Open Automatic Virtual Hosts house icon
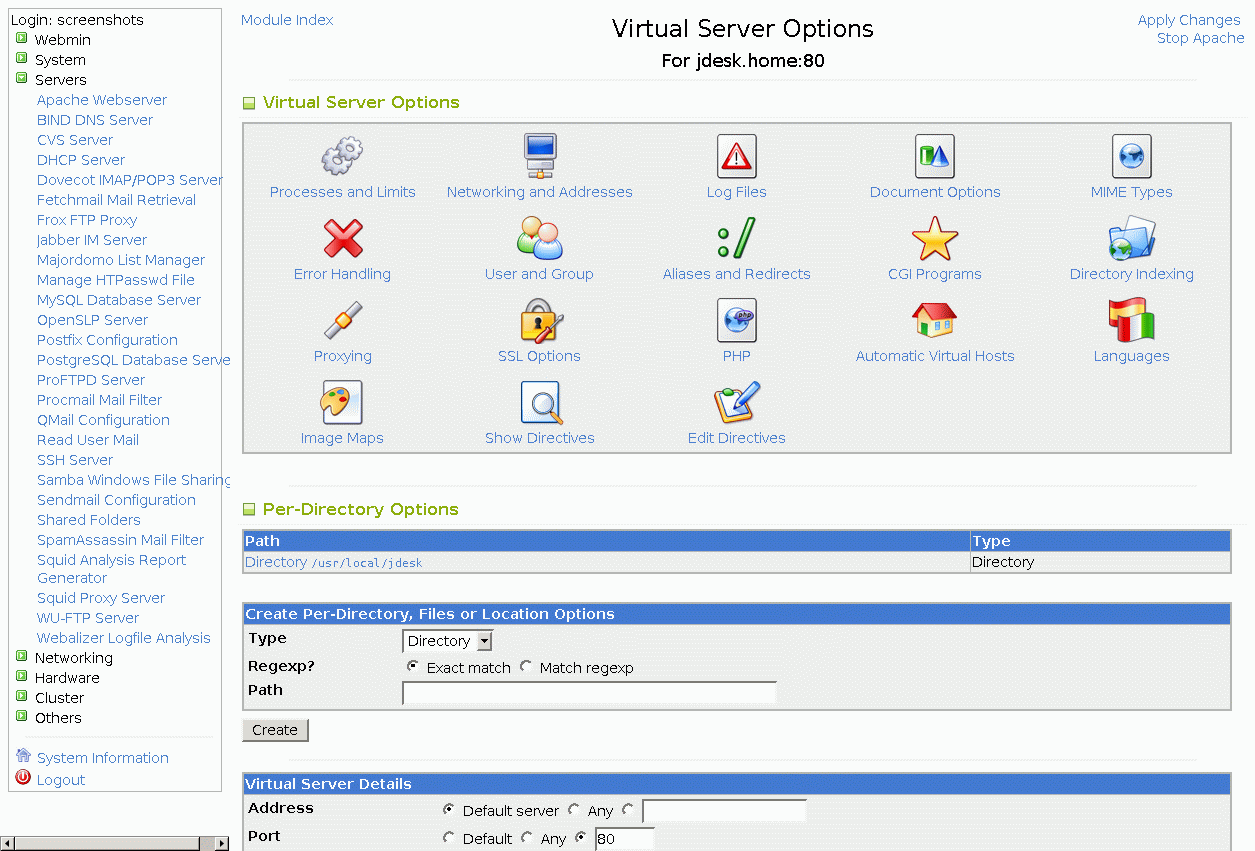The width and height of the screenshot is (1255, 851). coord(935,321)
